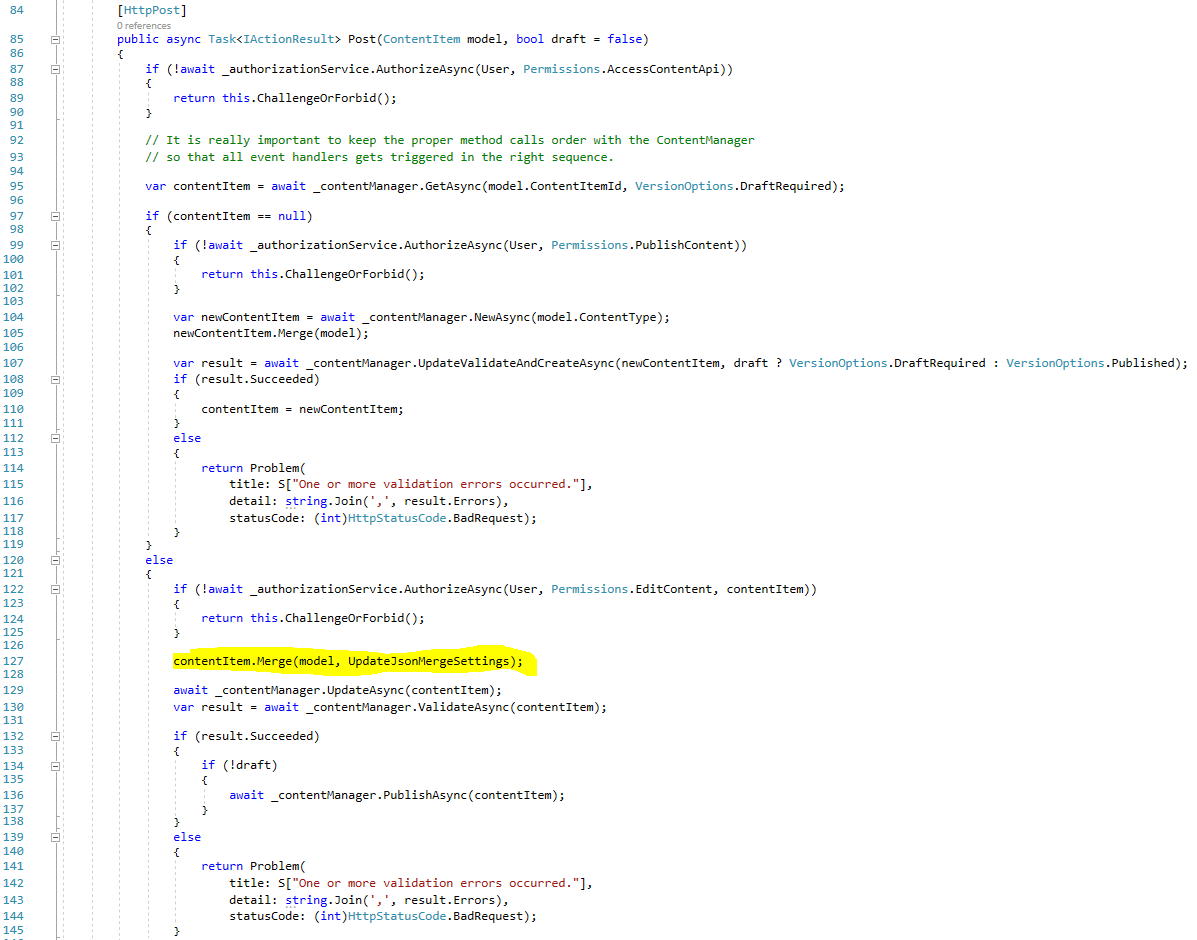Click NewAsync on line 104
This screenshot has width=1197, height=940.
[502, 317]
